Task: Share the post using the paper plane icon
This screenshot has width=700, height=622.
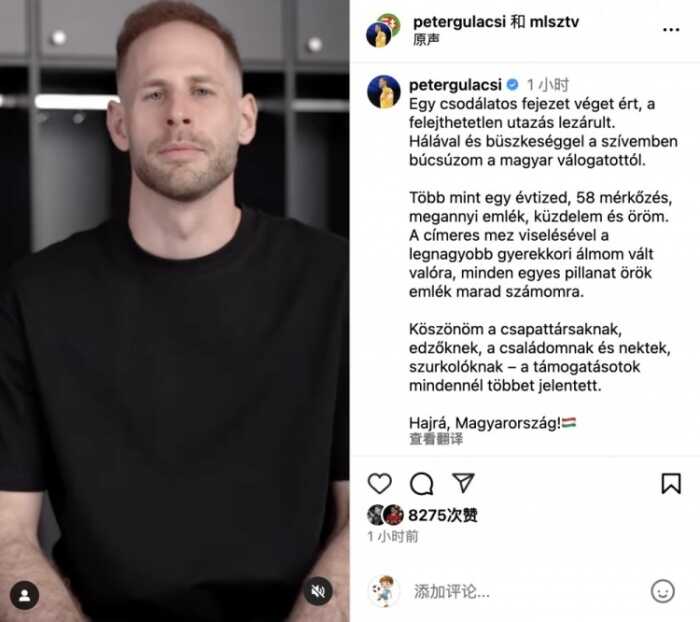Action: coord(463,483)
